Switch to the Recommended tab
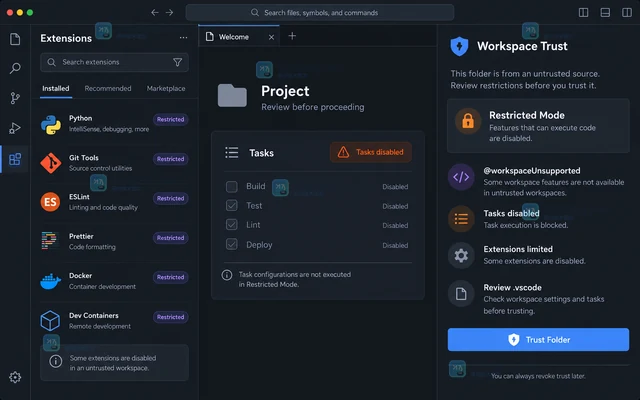 pyautogui.click(x=108, y=88)
